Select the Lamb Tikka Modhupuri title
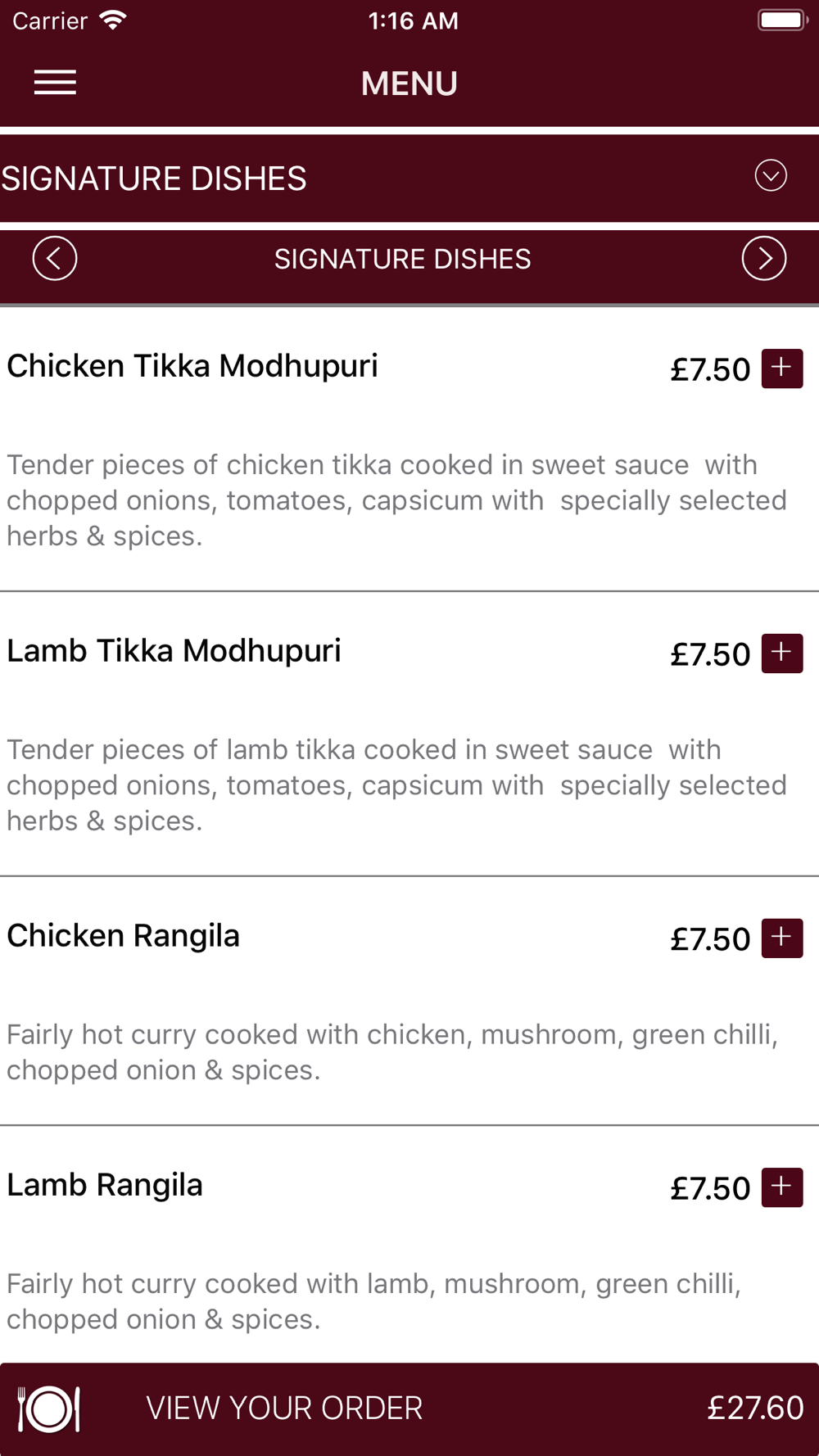The image size is (819, 1456). (174, 651)
